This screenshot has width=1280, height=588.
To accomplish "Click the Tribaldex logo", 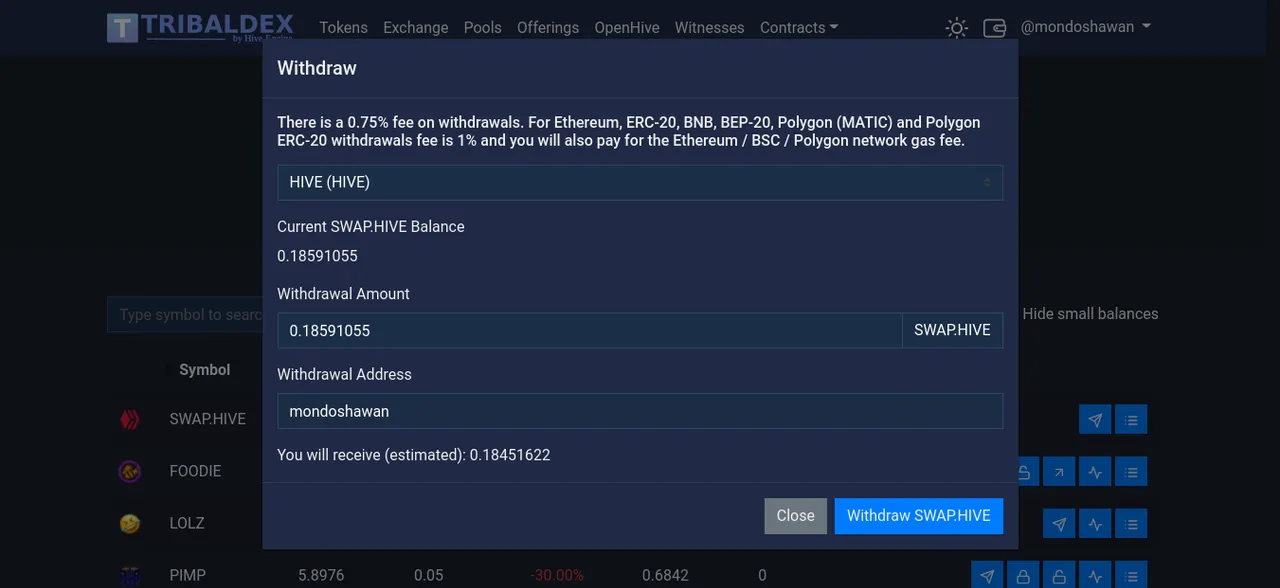I will coord(200,27).
